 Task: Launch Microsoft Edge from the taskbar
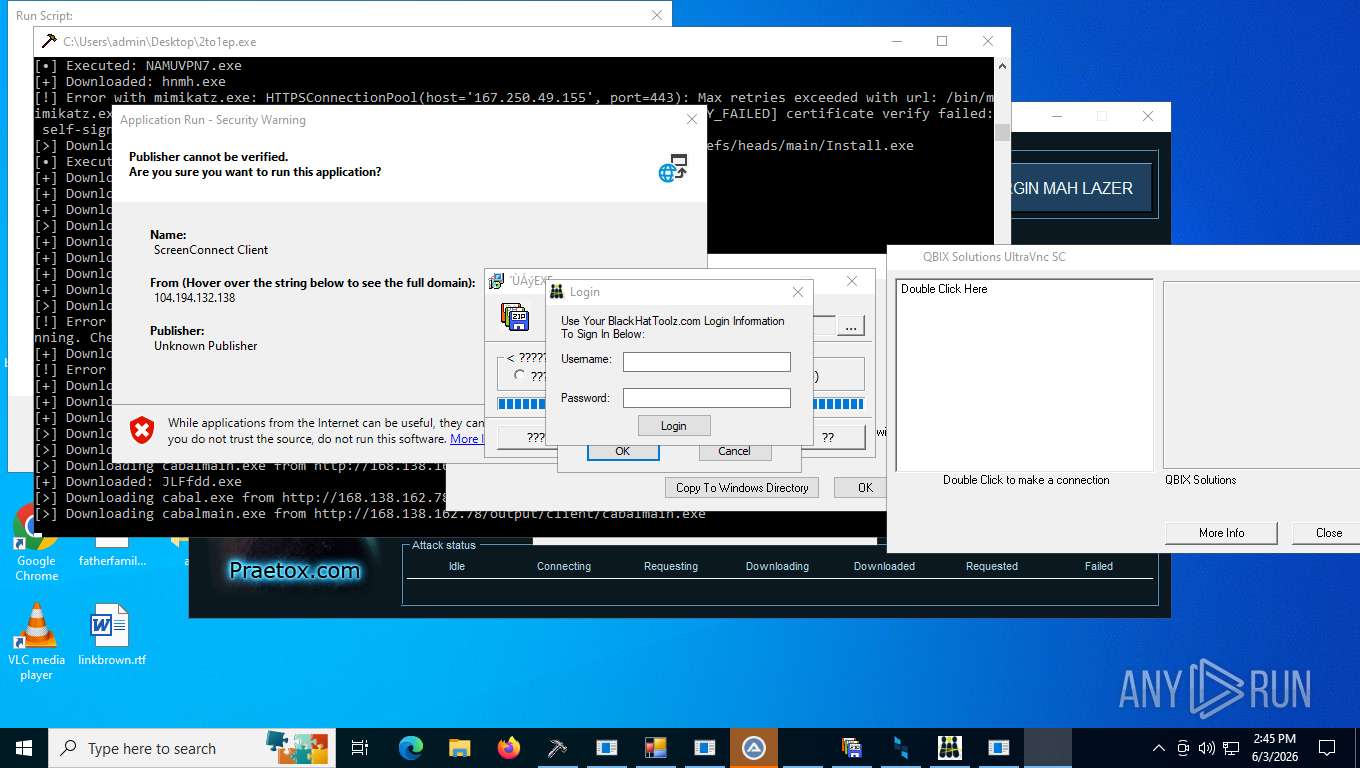(411, 748)
